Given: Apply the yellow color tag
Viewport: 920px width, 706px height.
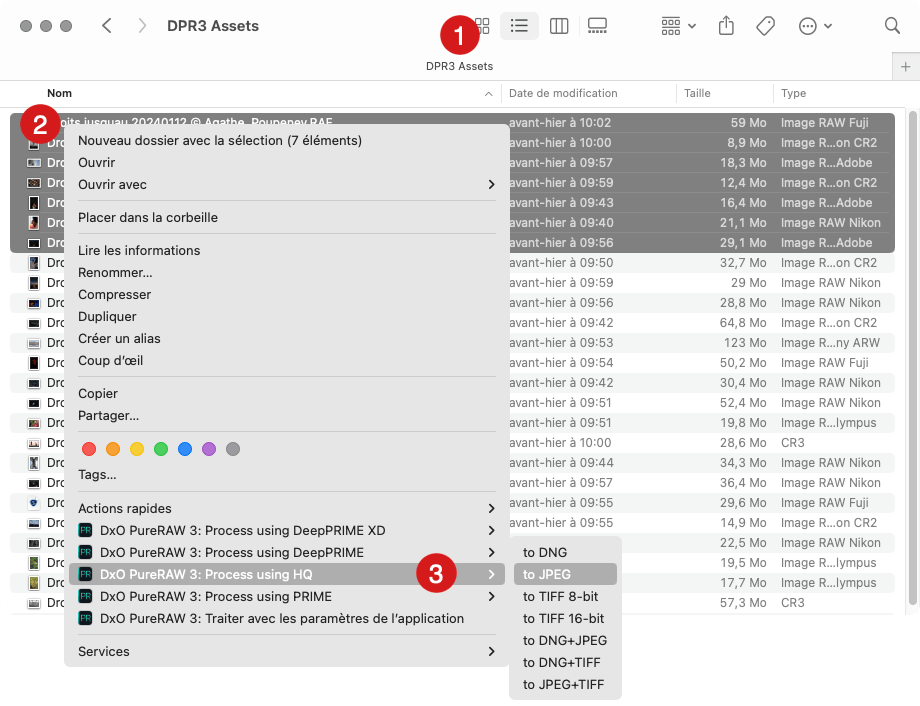Looking at the screenshot, I should click(x=137, y=449).
